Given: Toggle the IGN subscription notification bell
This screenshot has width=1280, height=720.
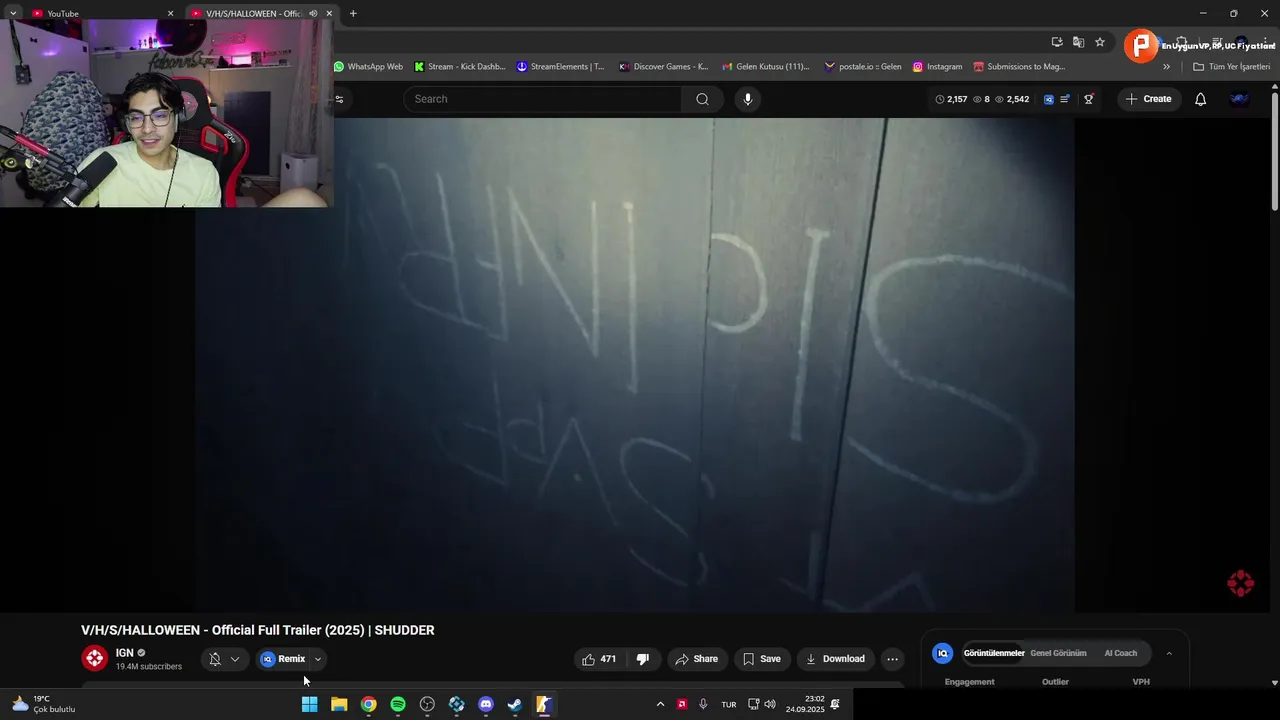Looking at the screenshot, I should (214, 659).
